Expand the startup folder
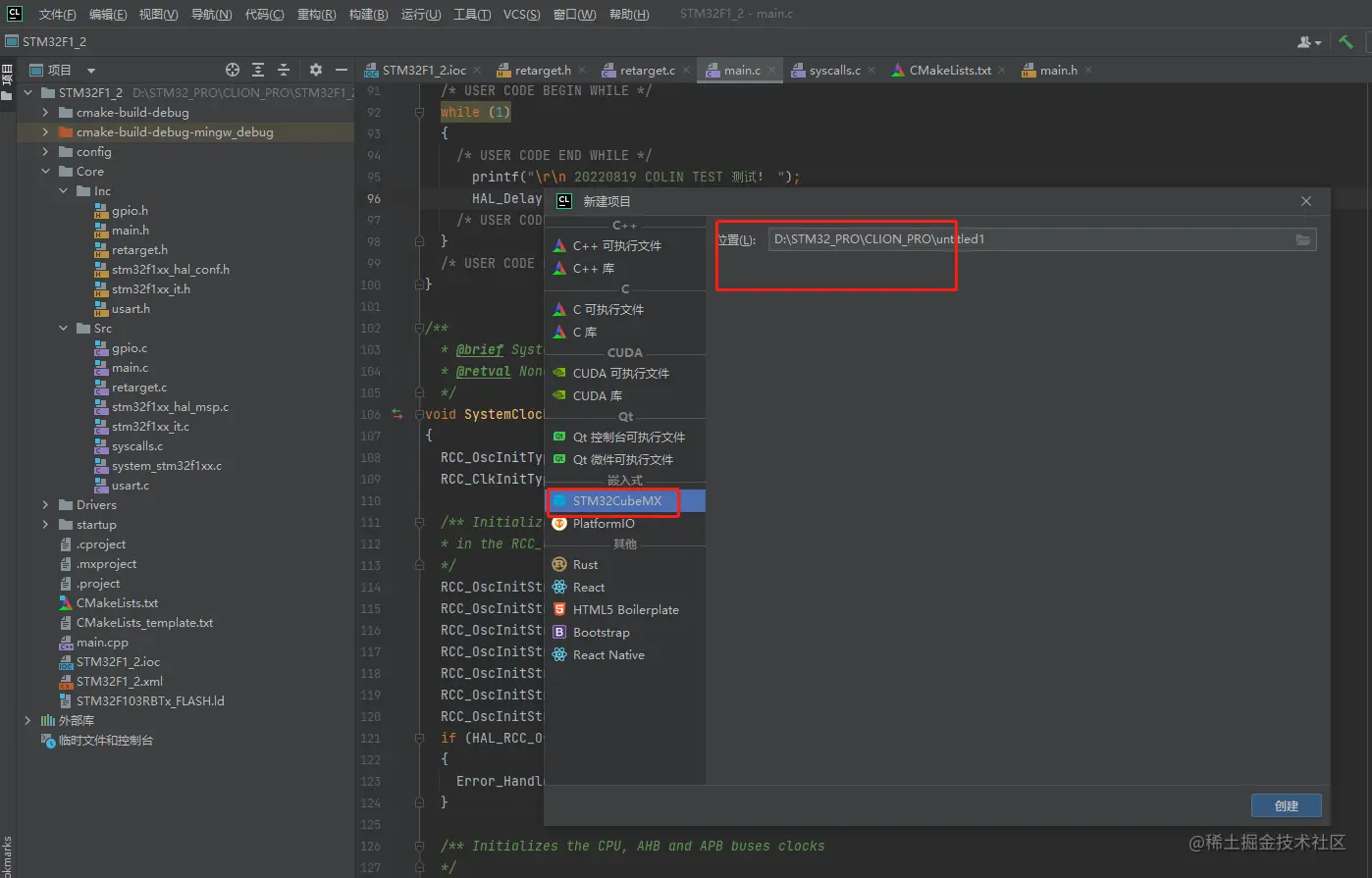The height and width of the screenshot is (878, 1372). tap(45, 525)
